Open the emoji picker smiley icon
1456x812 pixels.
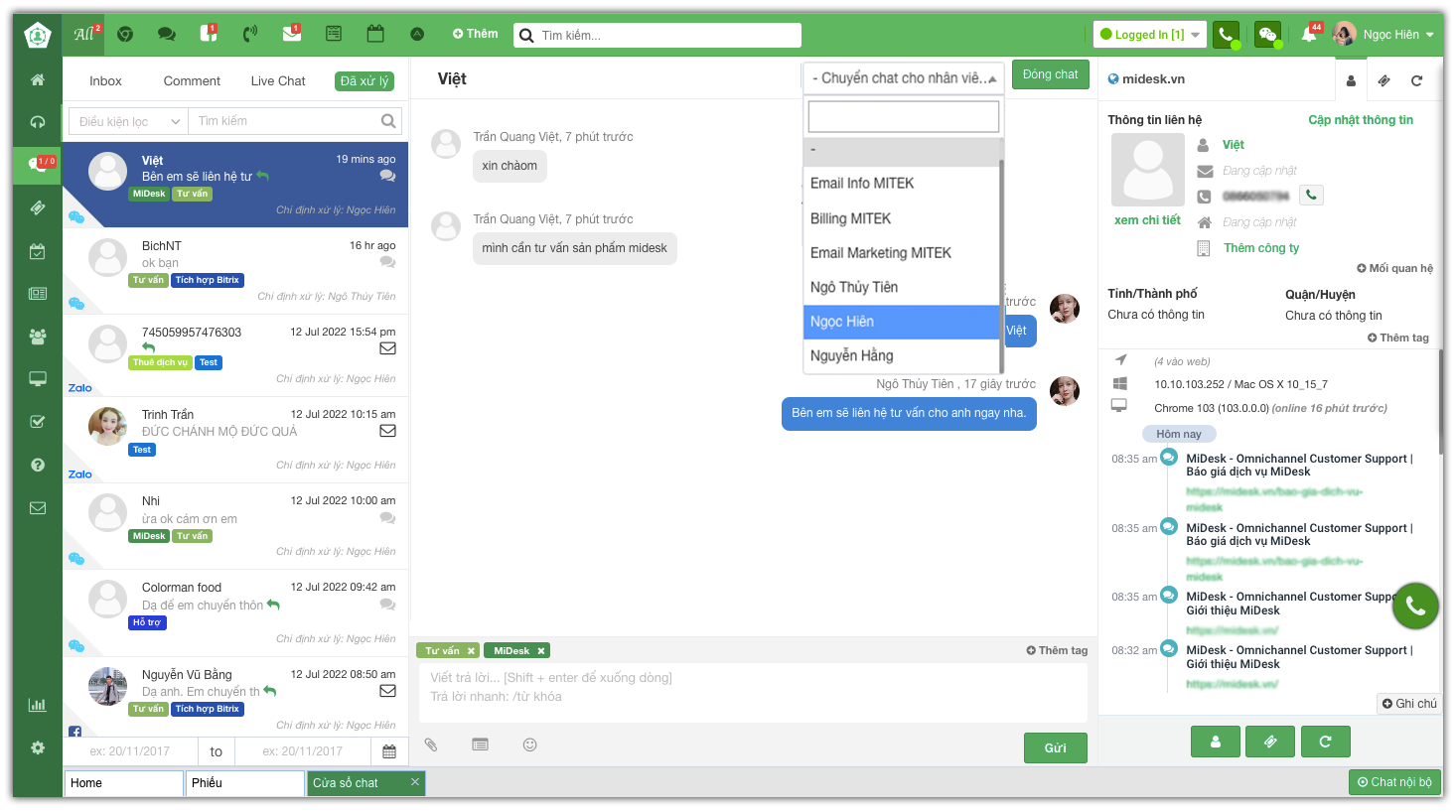pyautogui.click(x=530, y=744)
